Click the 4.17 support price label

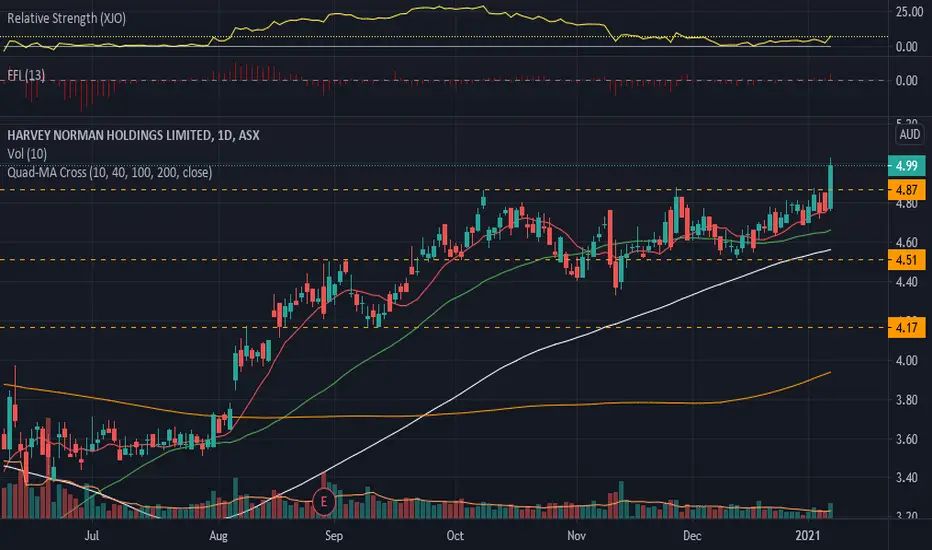pyautogui.click(x=906, y=328)
